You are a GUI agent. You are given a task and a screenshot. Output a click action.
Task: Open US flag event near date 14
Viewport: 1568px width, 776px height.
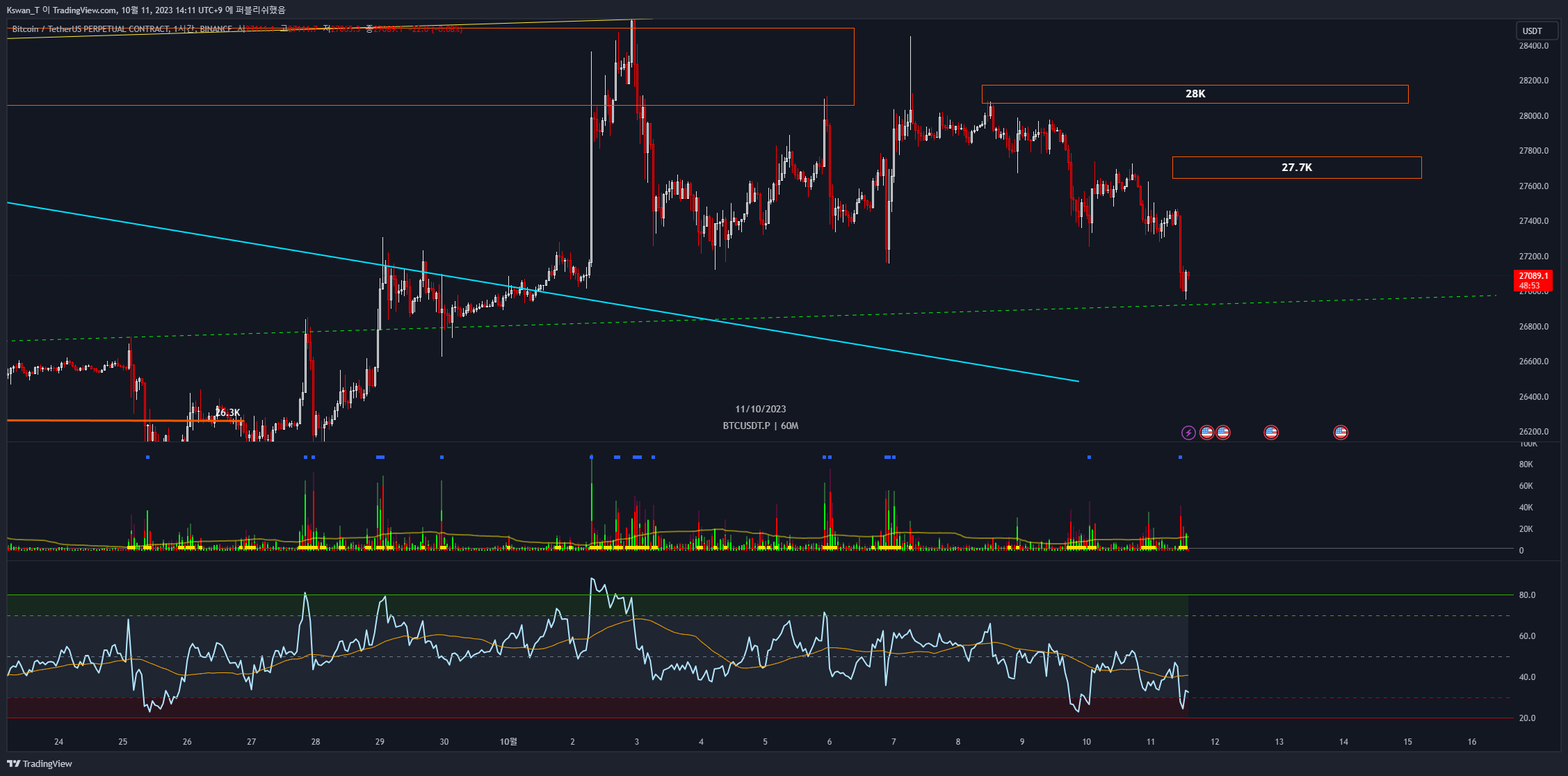point(1341,433)
